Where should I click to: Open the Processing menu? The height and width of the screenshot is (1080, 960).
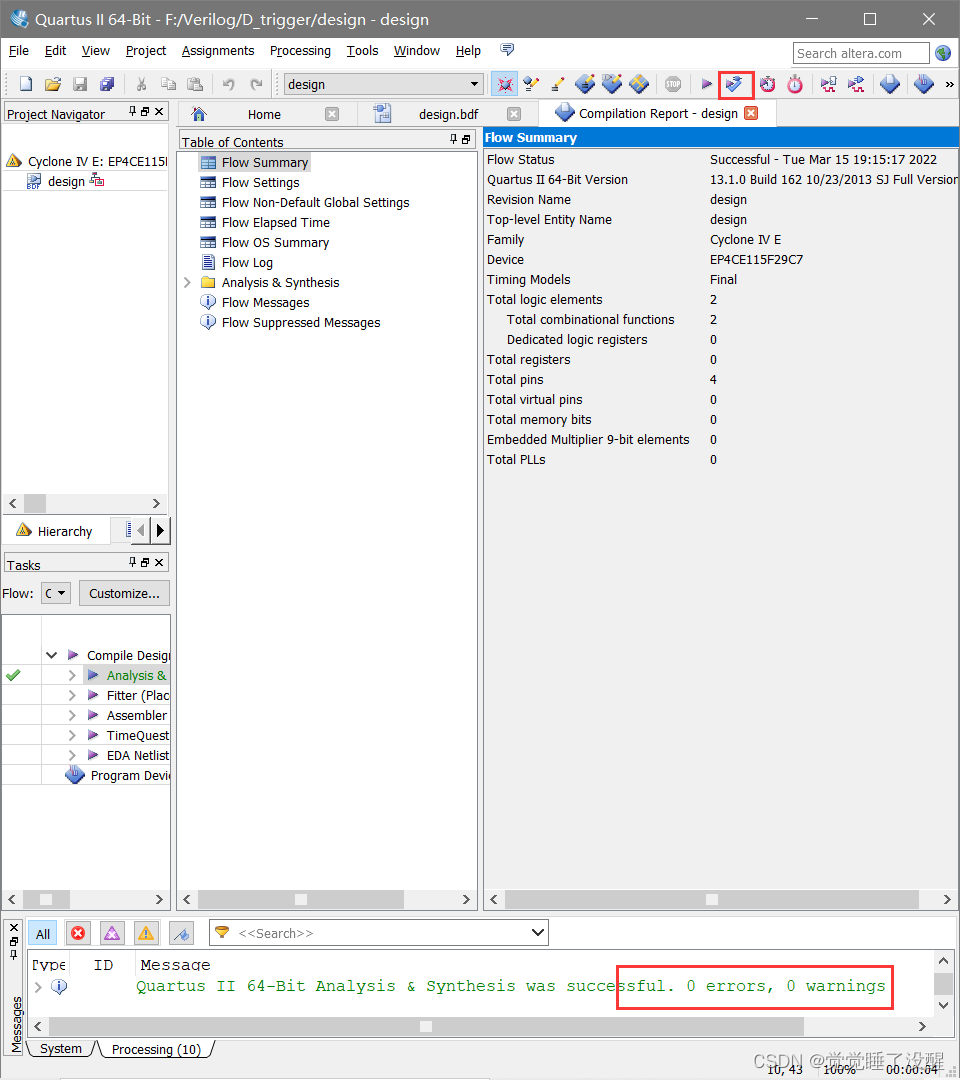(300, 50)
